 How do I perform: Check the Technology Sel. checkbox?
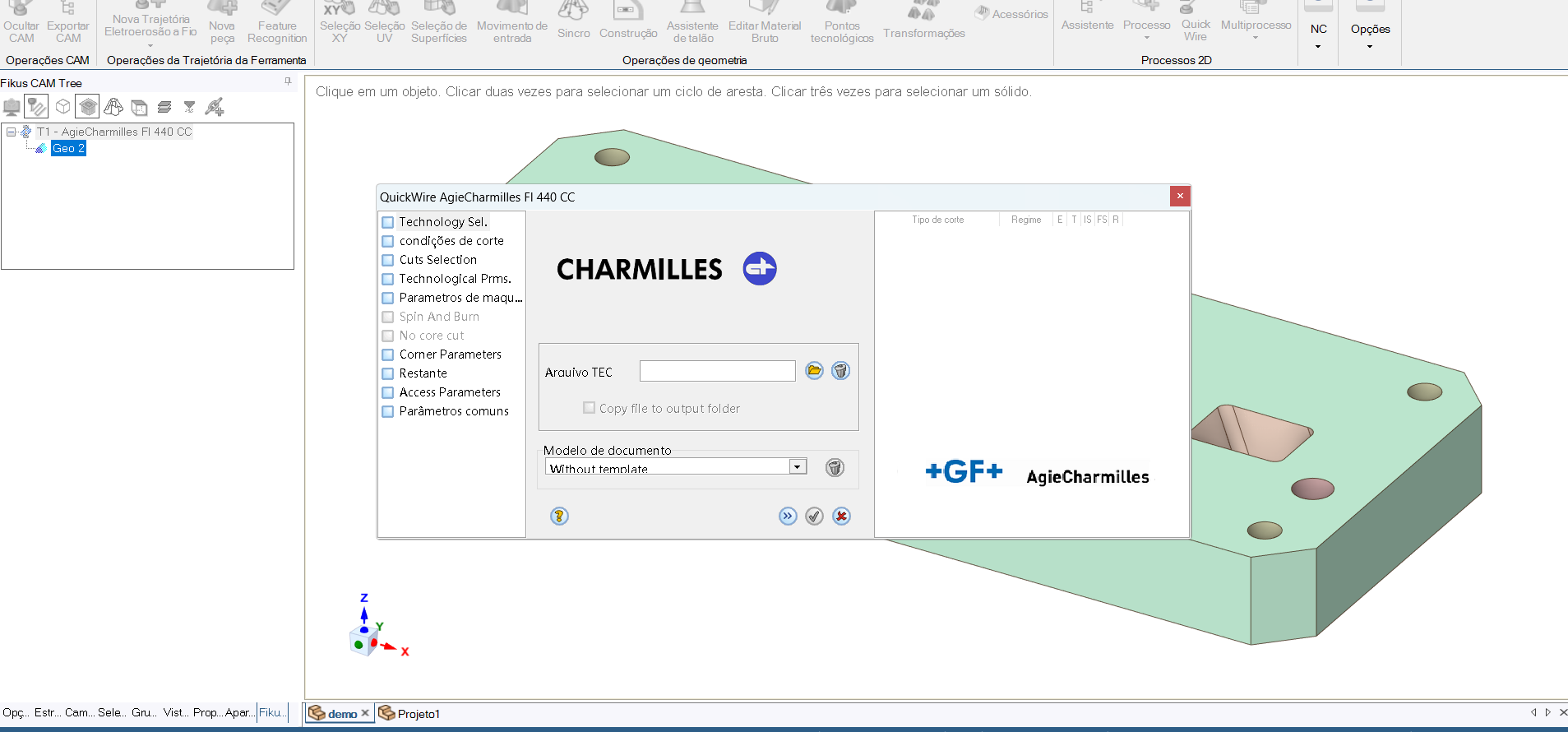click(388, 222)
